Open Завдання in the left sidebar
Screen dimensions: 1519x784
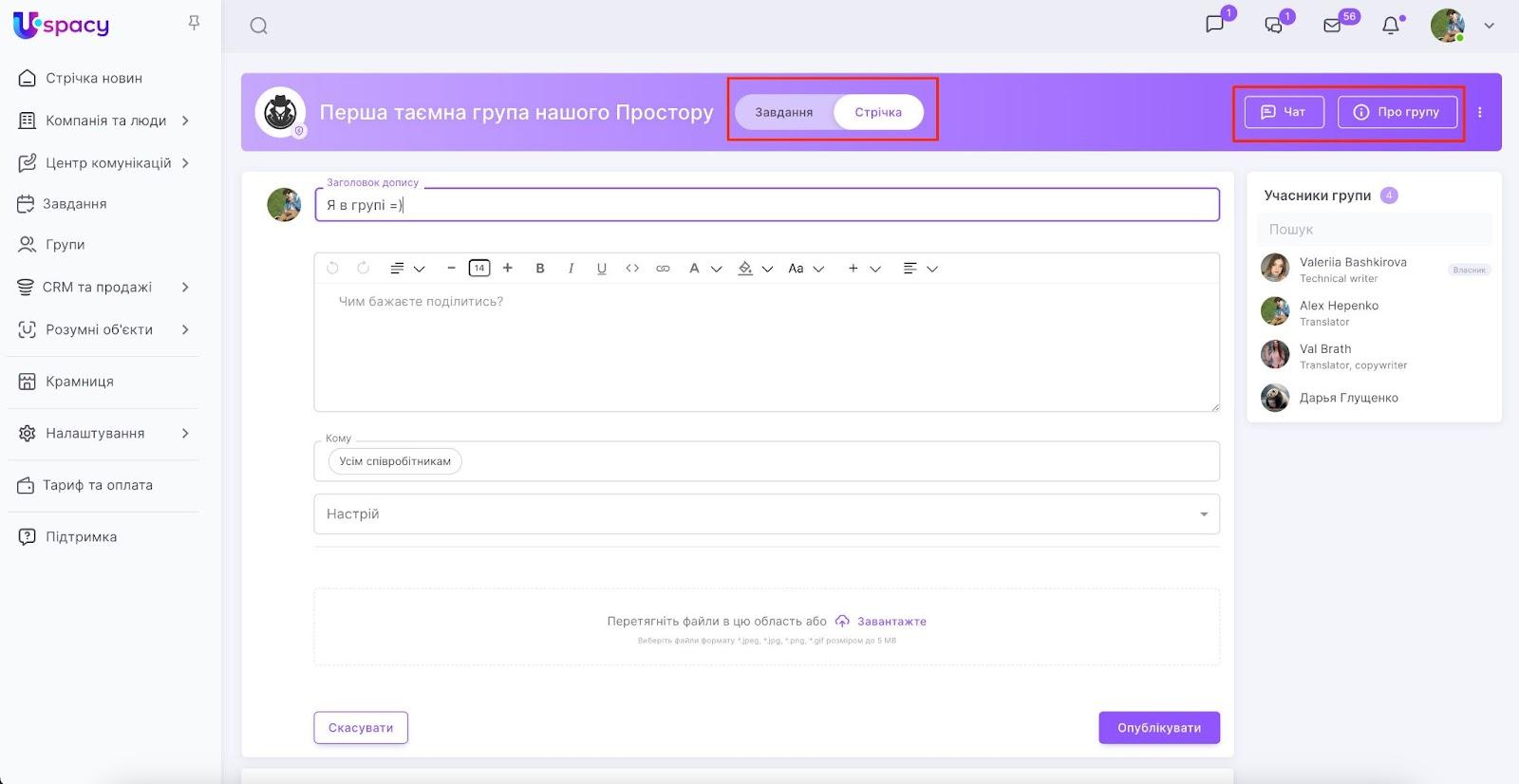coord(74,204)
